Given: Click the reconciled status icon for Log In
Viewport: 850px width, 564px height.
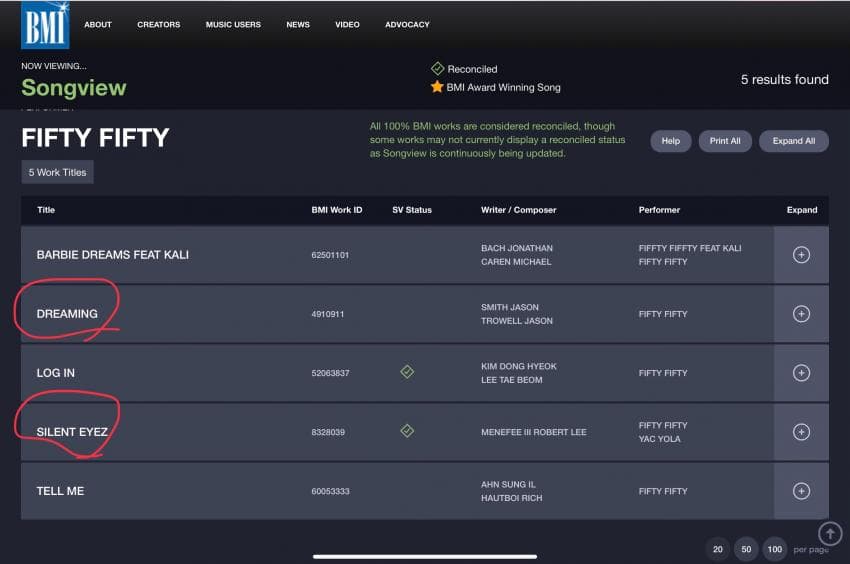Looking at the screenshot, I should point(407,372).
